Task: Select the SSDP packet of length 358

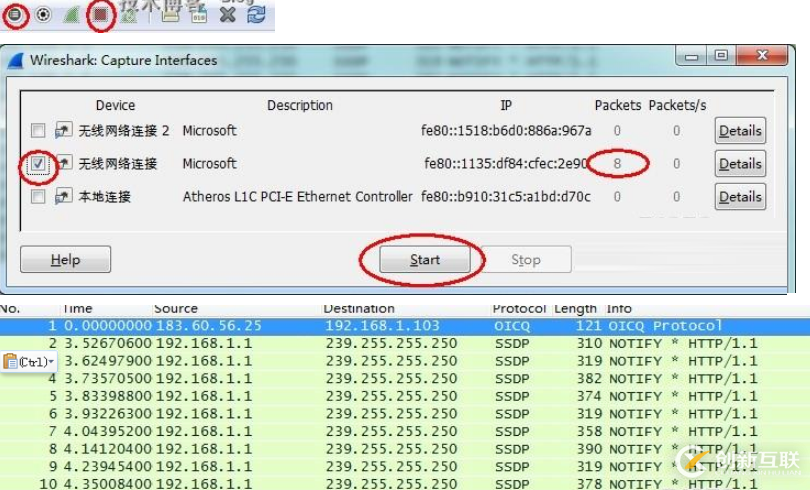Action: (405, 431)
